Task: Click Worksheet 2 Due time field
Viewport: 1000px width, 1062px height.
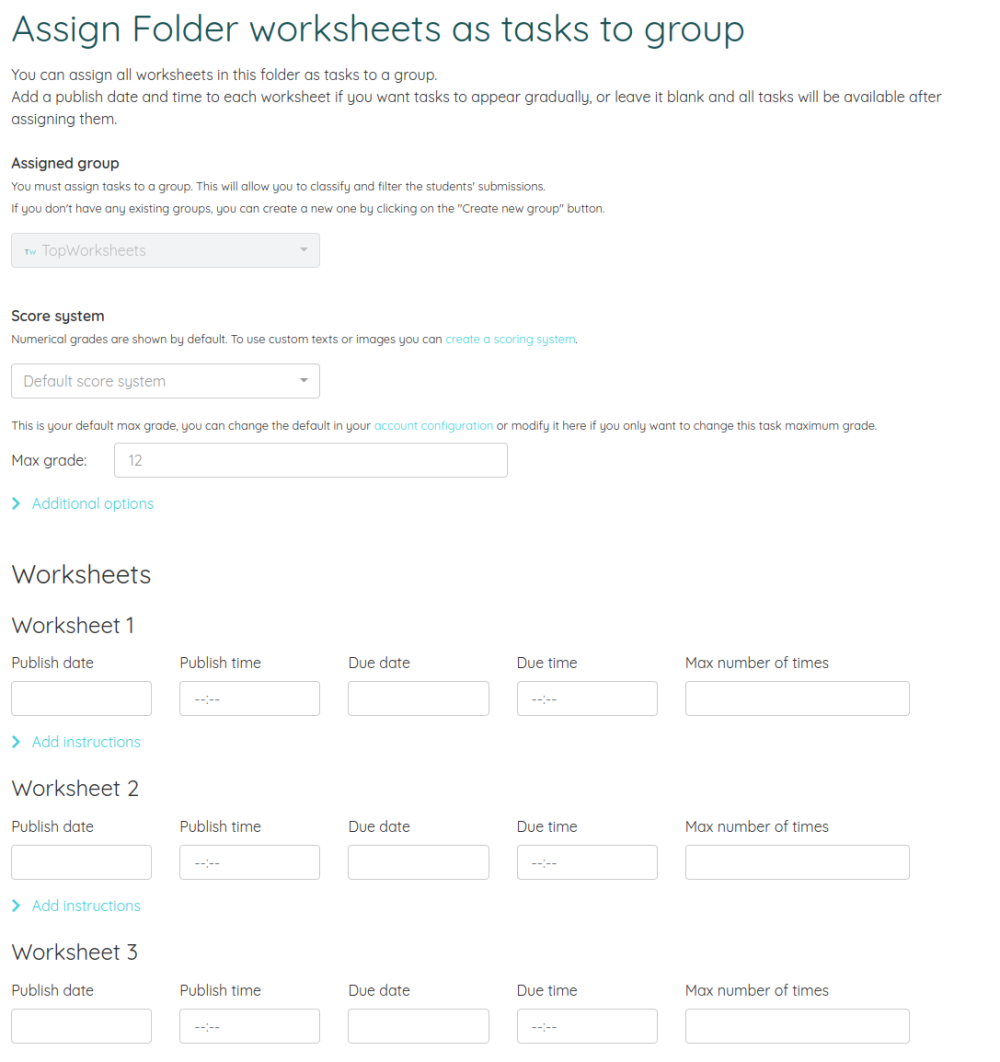Action: coord(586,862)
